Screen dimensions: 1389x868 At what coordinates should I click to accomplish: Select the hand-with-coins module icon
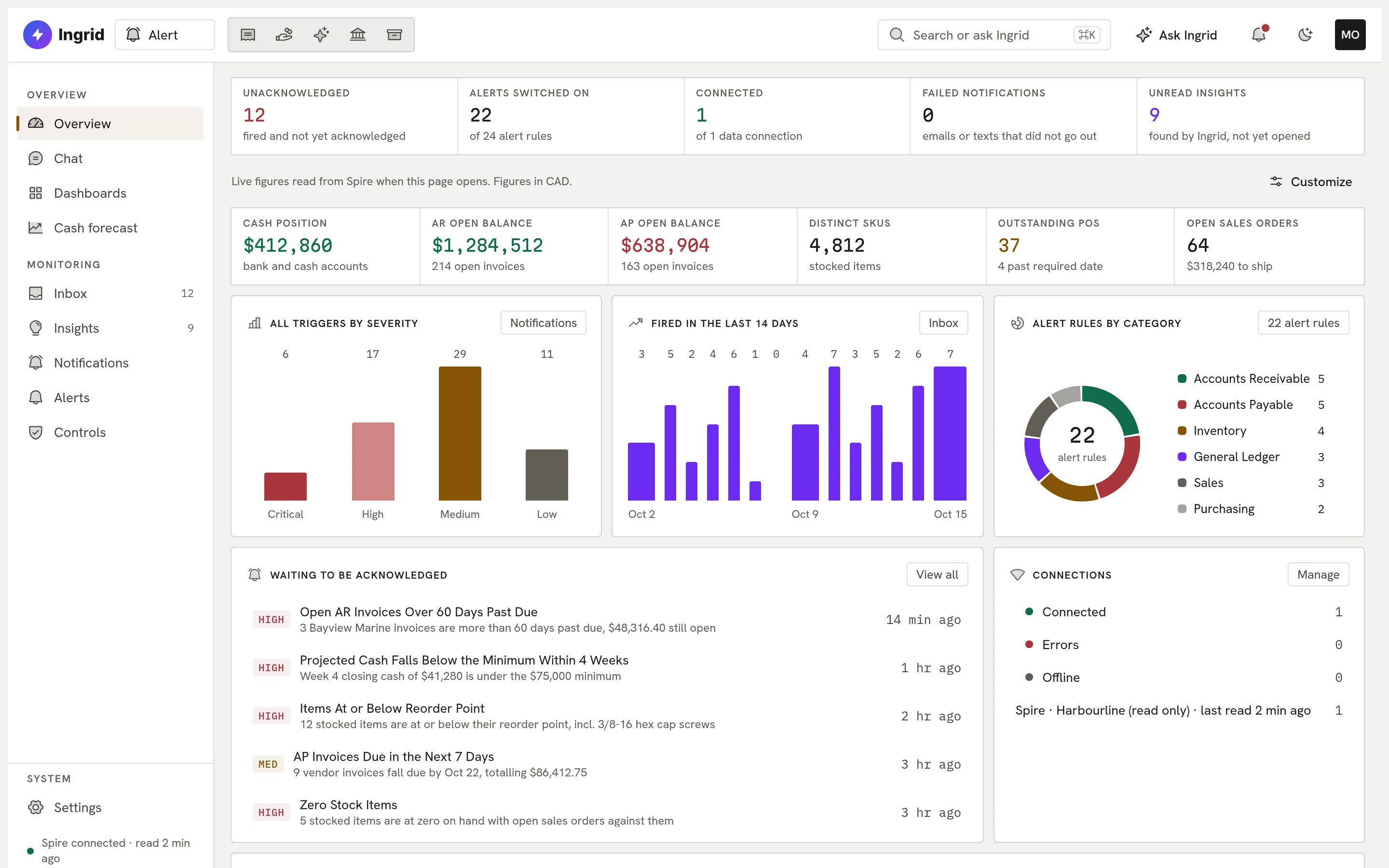pyautogui.click(x=284, y=35)
